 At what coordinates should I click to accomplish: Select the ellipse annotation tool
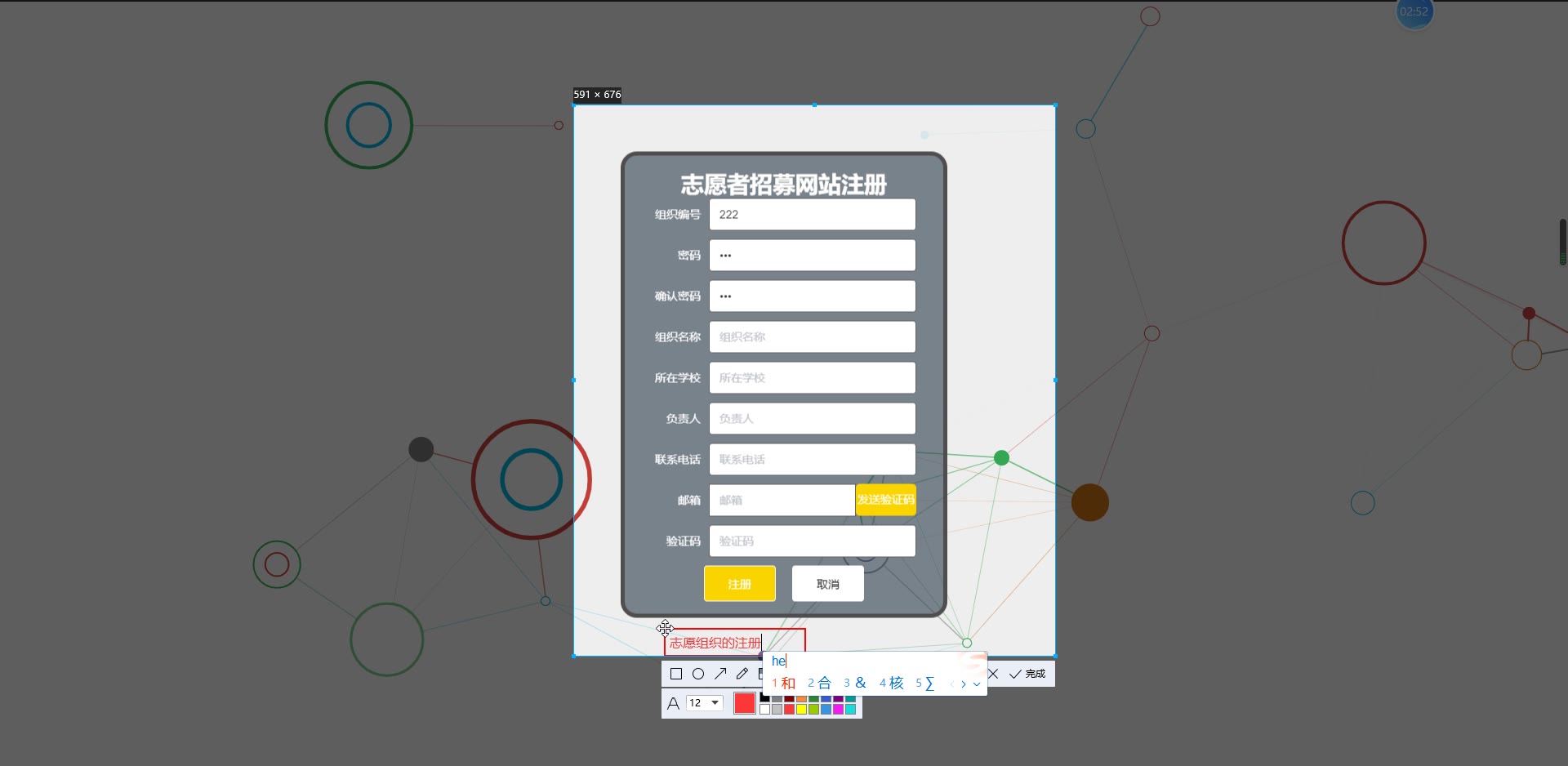pos(698,674)
